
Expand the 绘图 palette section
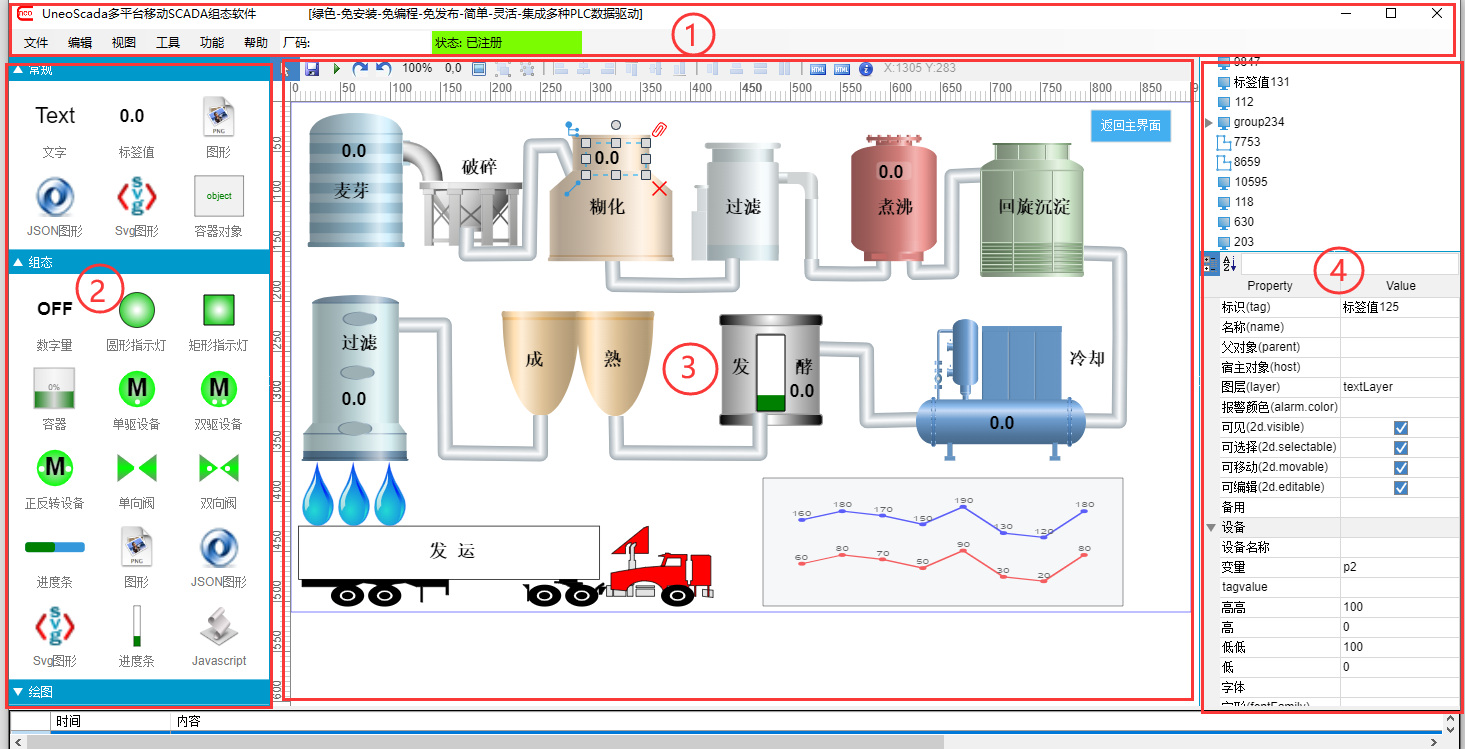coord(18,691)
